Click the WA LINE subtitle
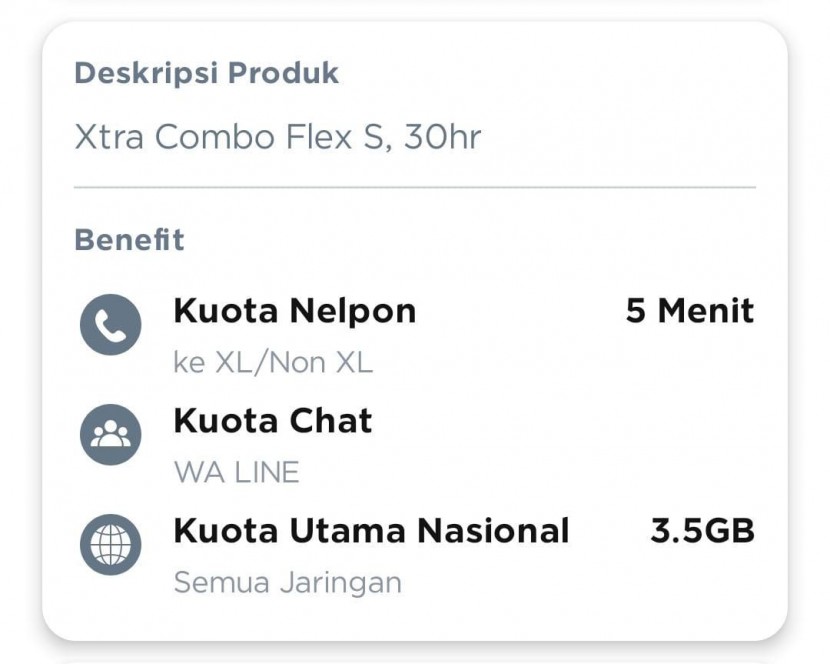 pyautogui.click(x=237, y=472)
